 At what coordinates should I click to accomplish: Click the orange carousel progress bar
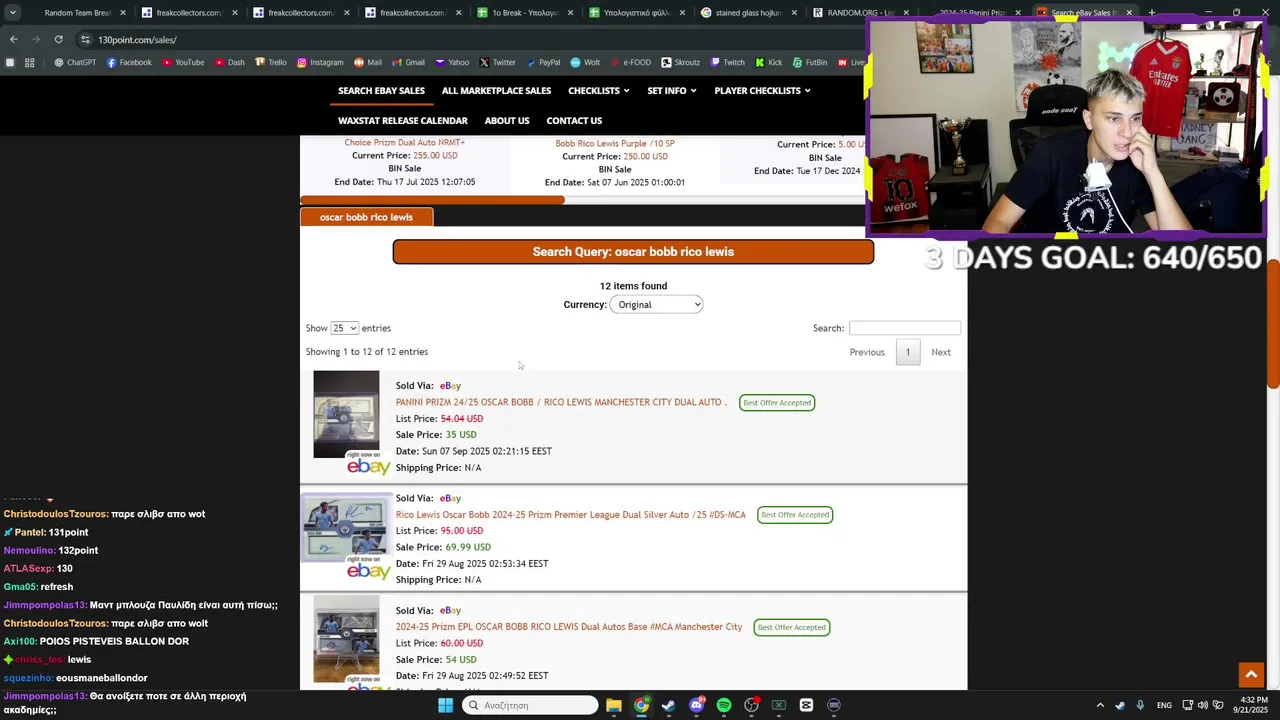(x=432, y=199)
